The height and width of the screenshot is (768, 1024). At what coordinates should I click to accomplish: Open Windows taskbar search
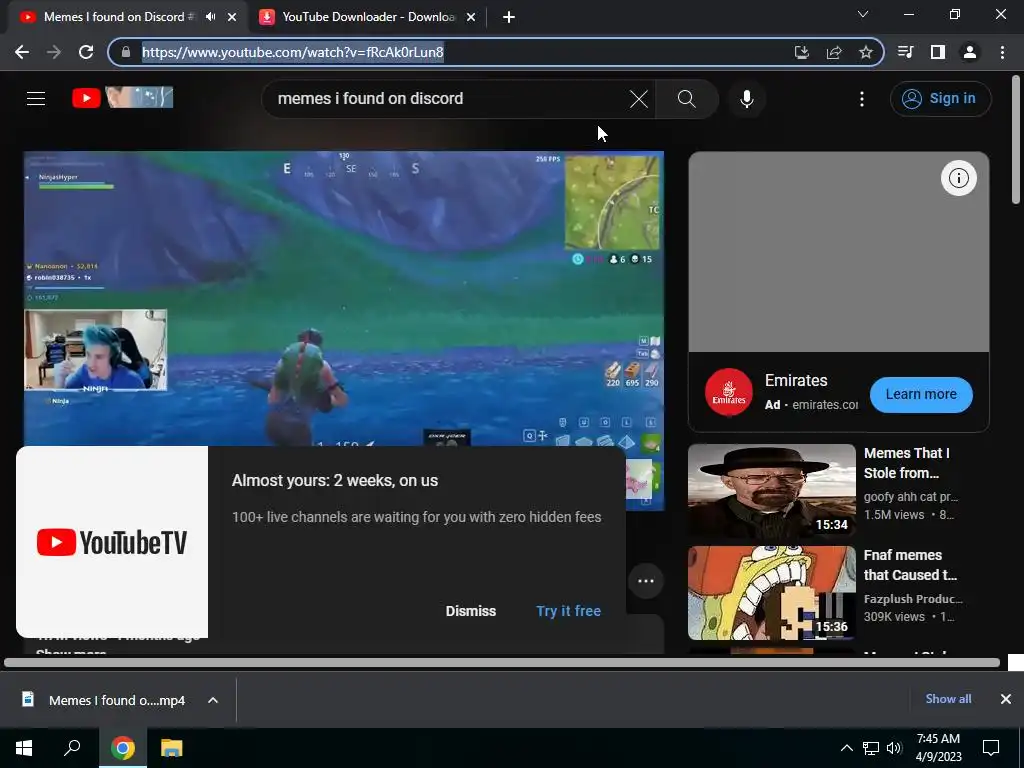(72, 748)
